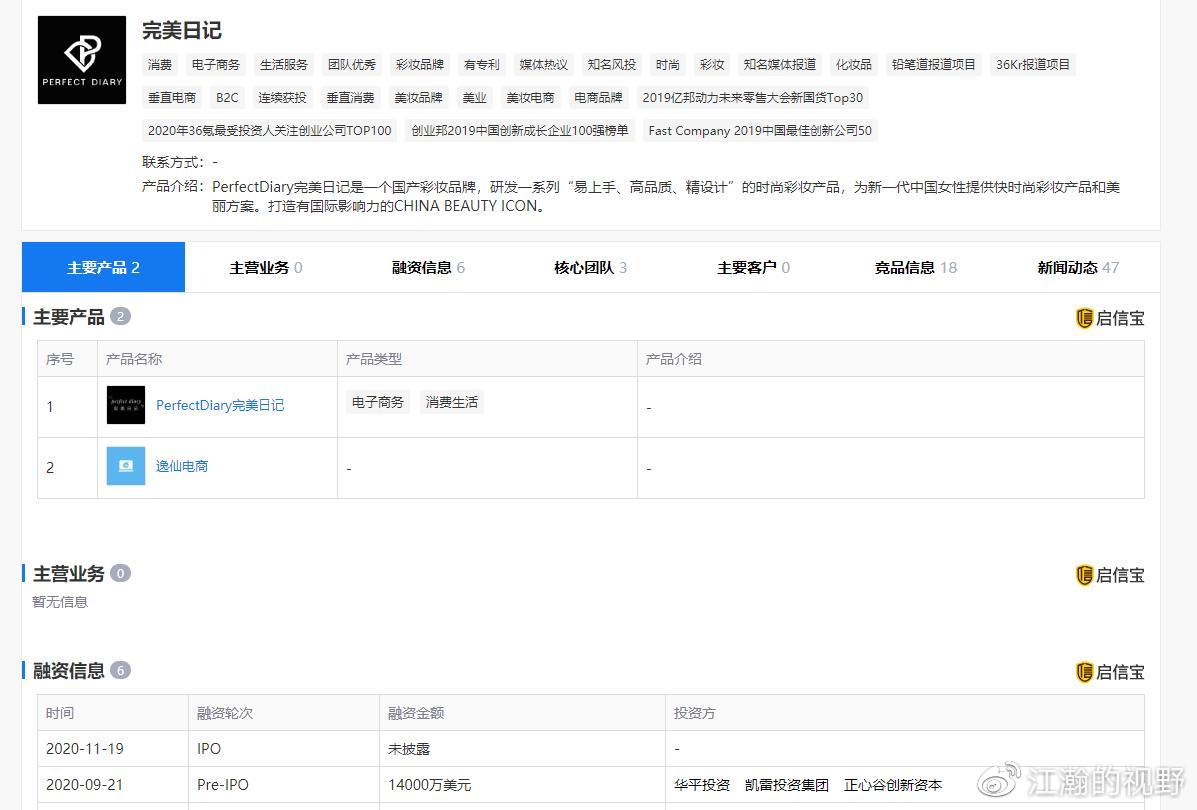Click 启信宝 logo beside 融资信息 heading
The height and width of the screenshot is (810, 1197).
pos(1109,672)
